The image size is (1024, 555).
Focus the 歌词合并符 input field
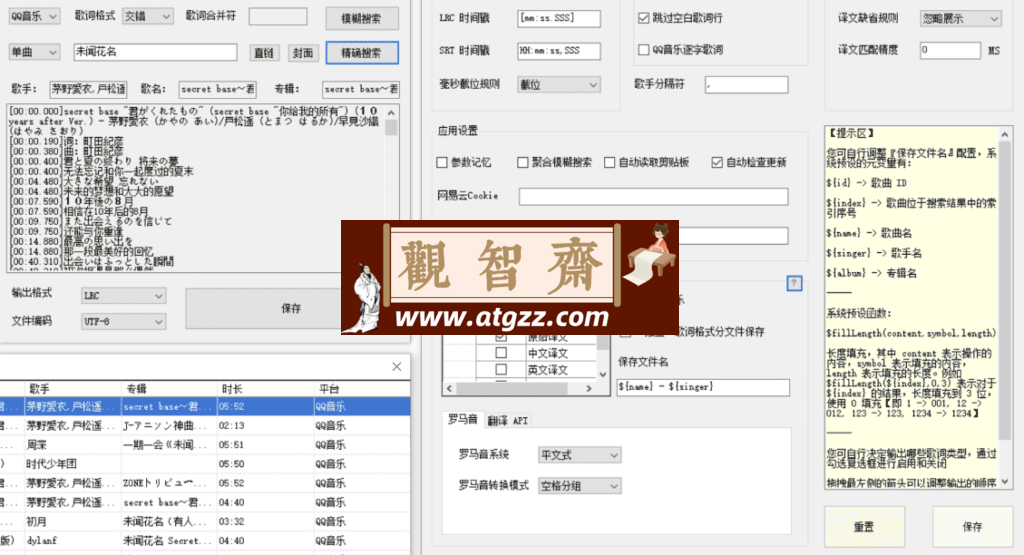pos(278,16)
